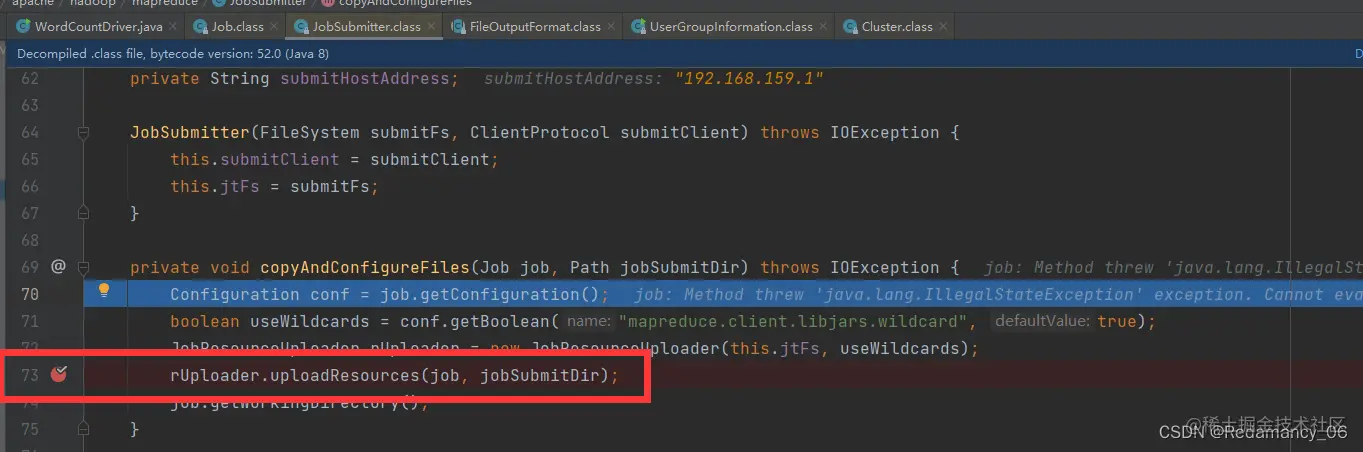The image size is (1363, 452).
Task: Click the 'name:' parameter hint on line 71
Action: click(589, 321)
